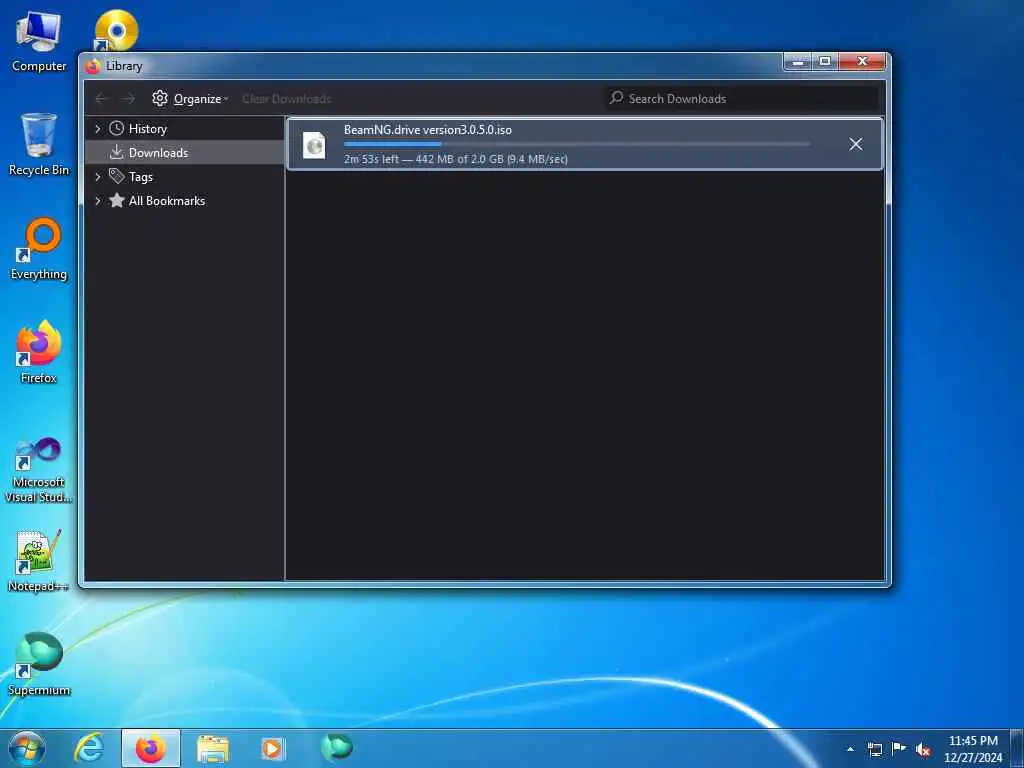Click the BeamNG.drive version3.0.5.0.iso filename

click(x=428, y=130)
